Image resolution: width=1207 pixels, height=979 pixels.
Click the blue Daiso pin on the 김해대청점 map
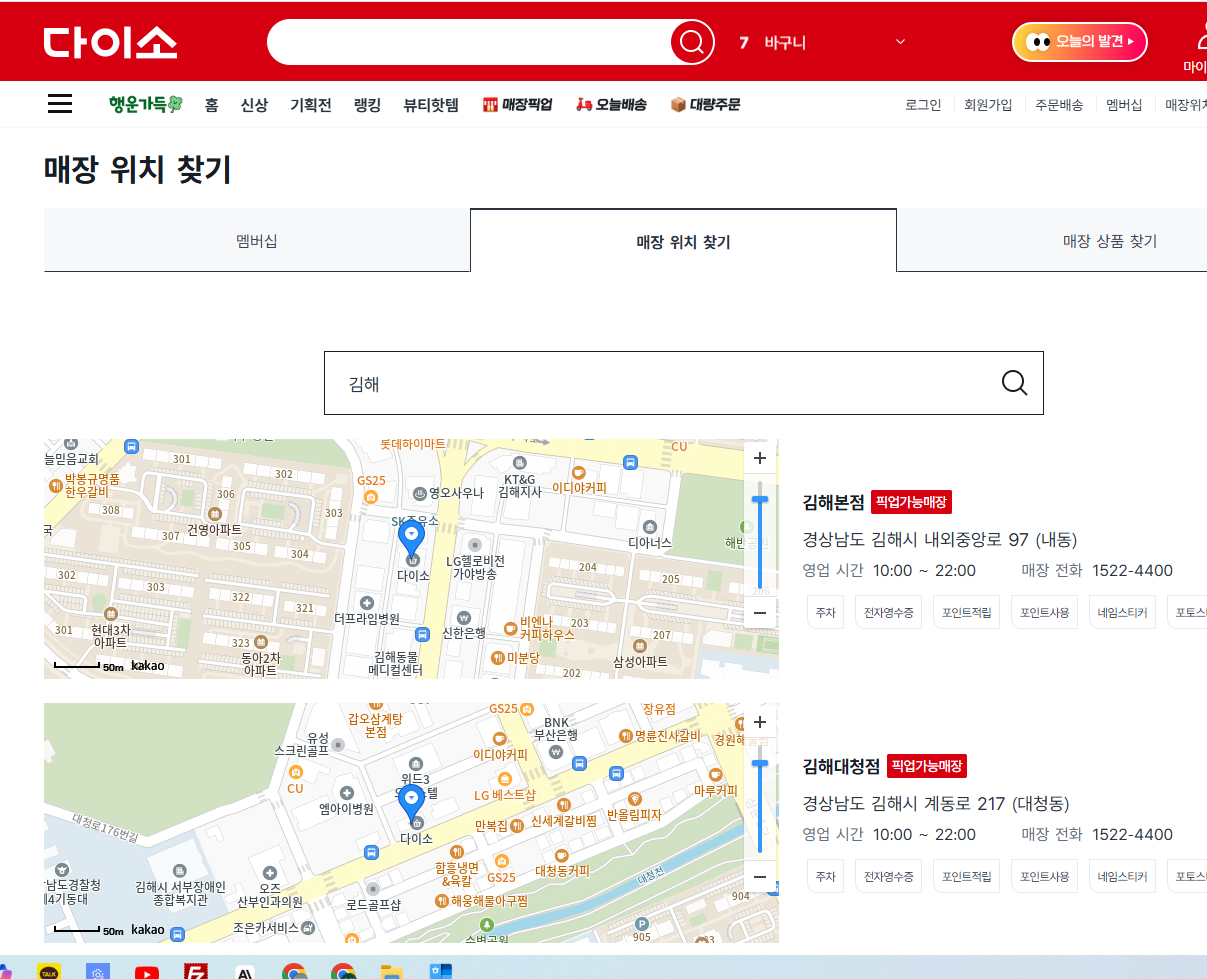(x=411, y=805)
